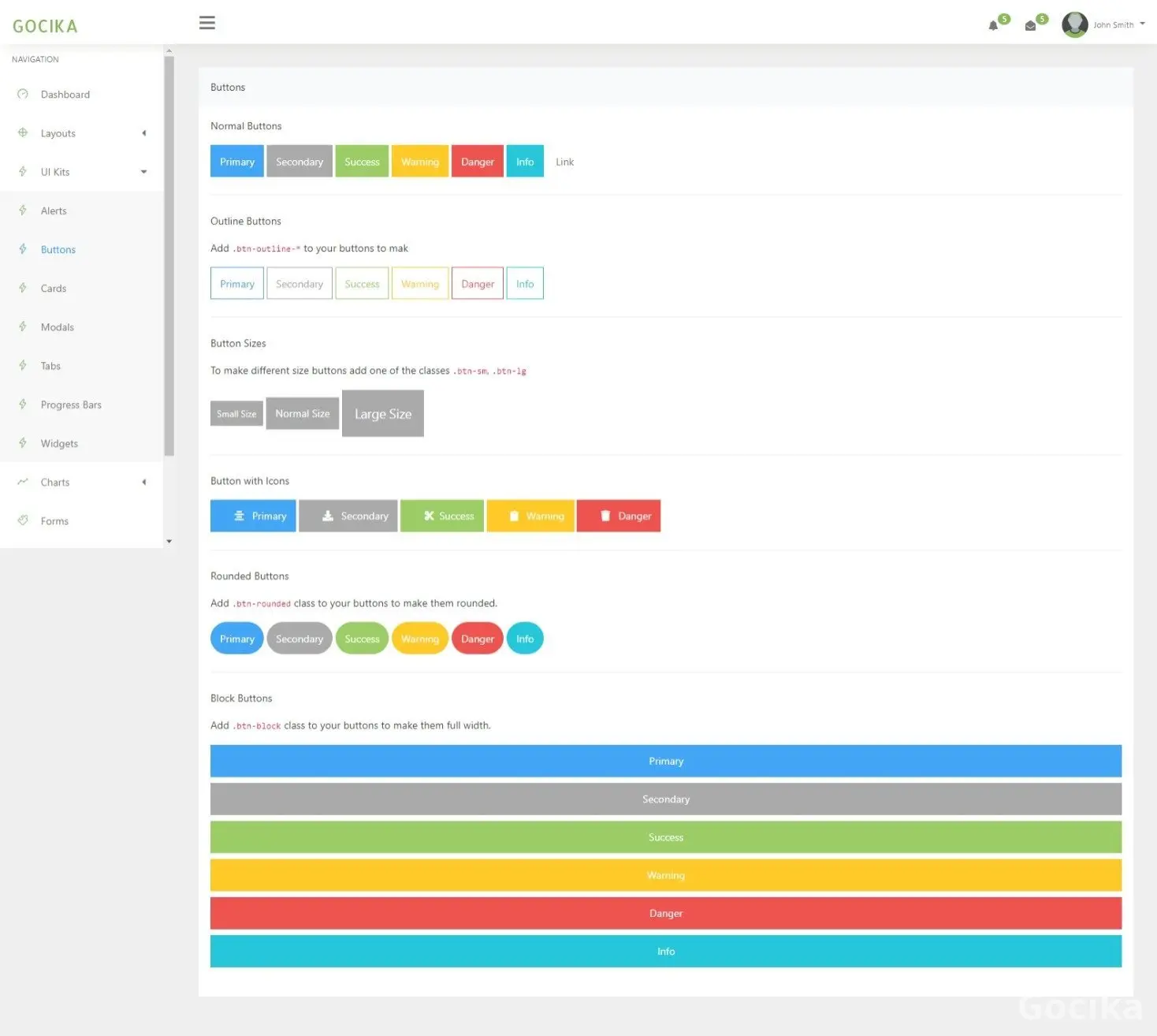Click the Large Size button
1157x1036 pixels.
[x=383, y=414]
